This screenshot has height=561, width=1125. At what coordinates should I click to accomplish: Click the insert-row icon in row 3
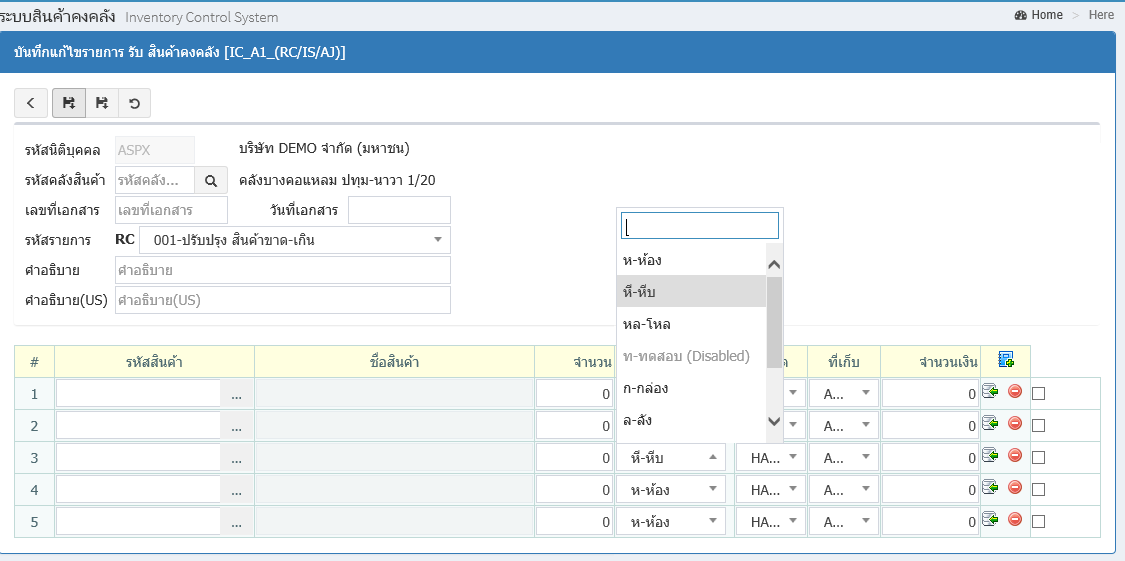991,456
